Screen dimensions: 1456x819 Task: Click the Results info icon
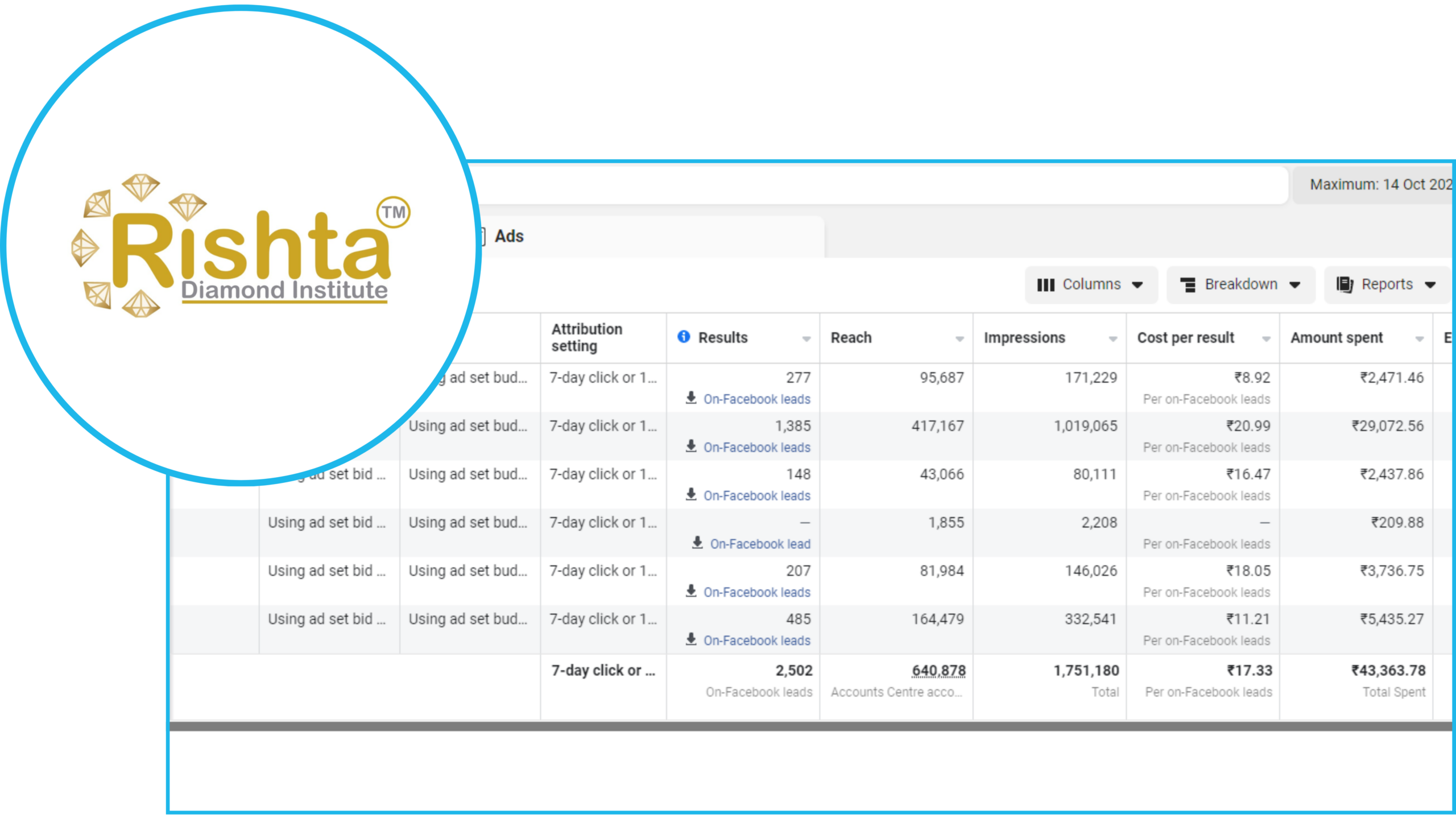coord(684,337)
